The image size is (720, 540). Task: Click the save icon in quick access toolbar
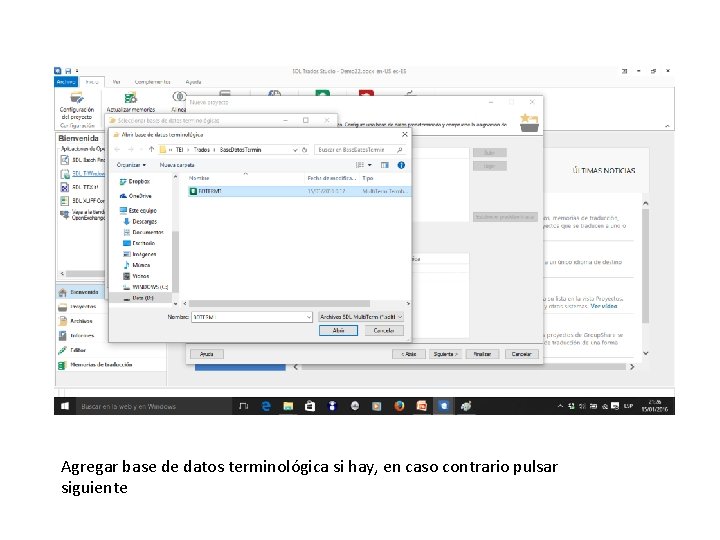68,71
